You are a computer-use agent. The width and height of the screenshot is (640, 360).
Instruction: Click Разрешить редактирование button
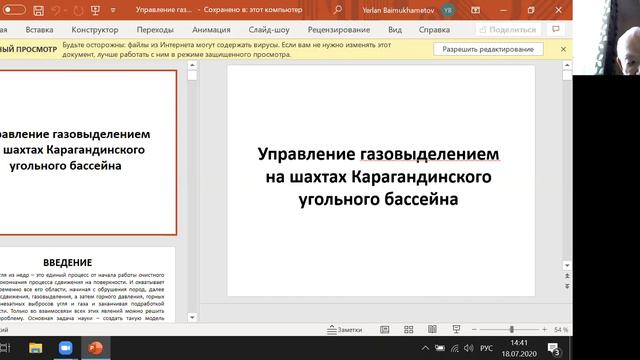click(488, 49)
